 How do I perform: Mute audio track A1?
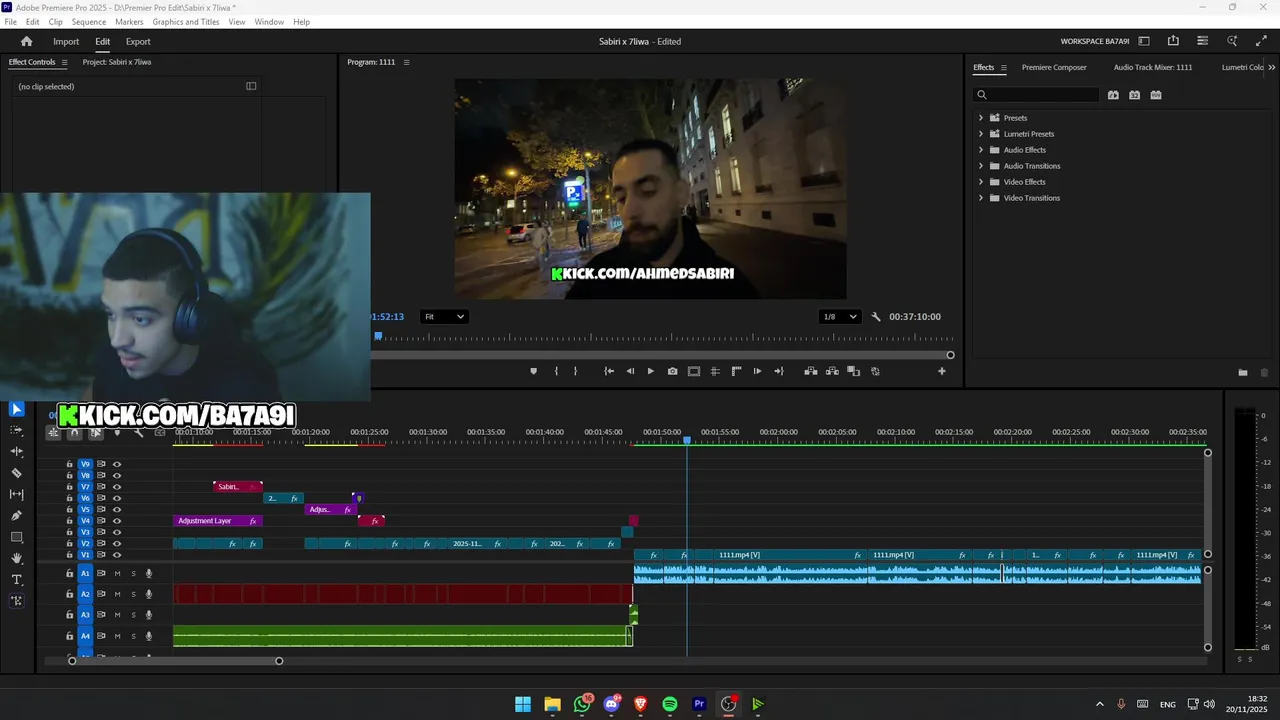[x=117, y=573]
